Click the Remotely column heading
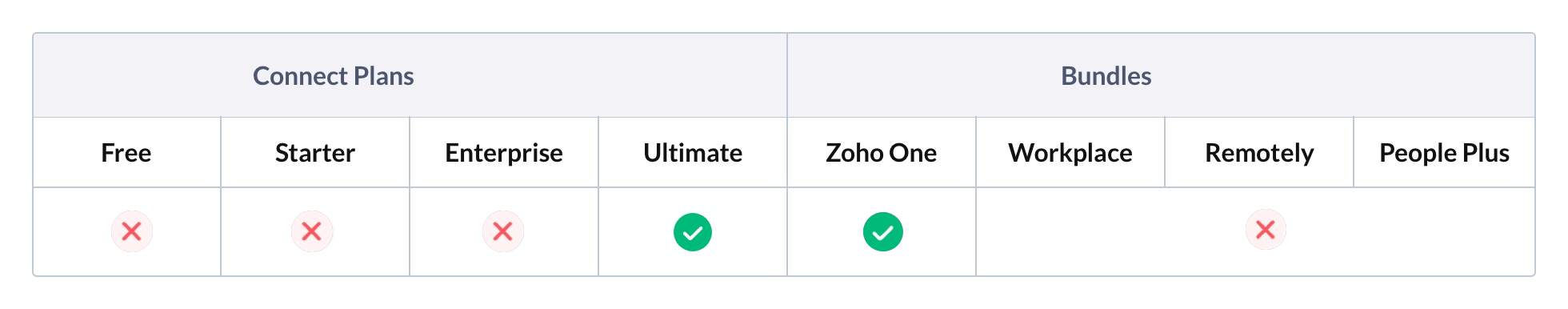 point(1259,153)
